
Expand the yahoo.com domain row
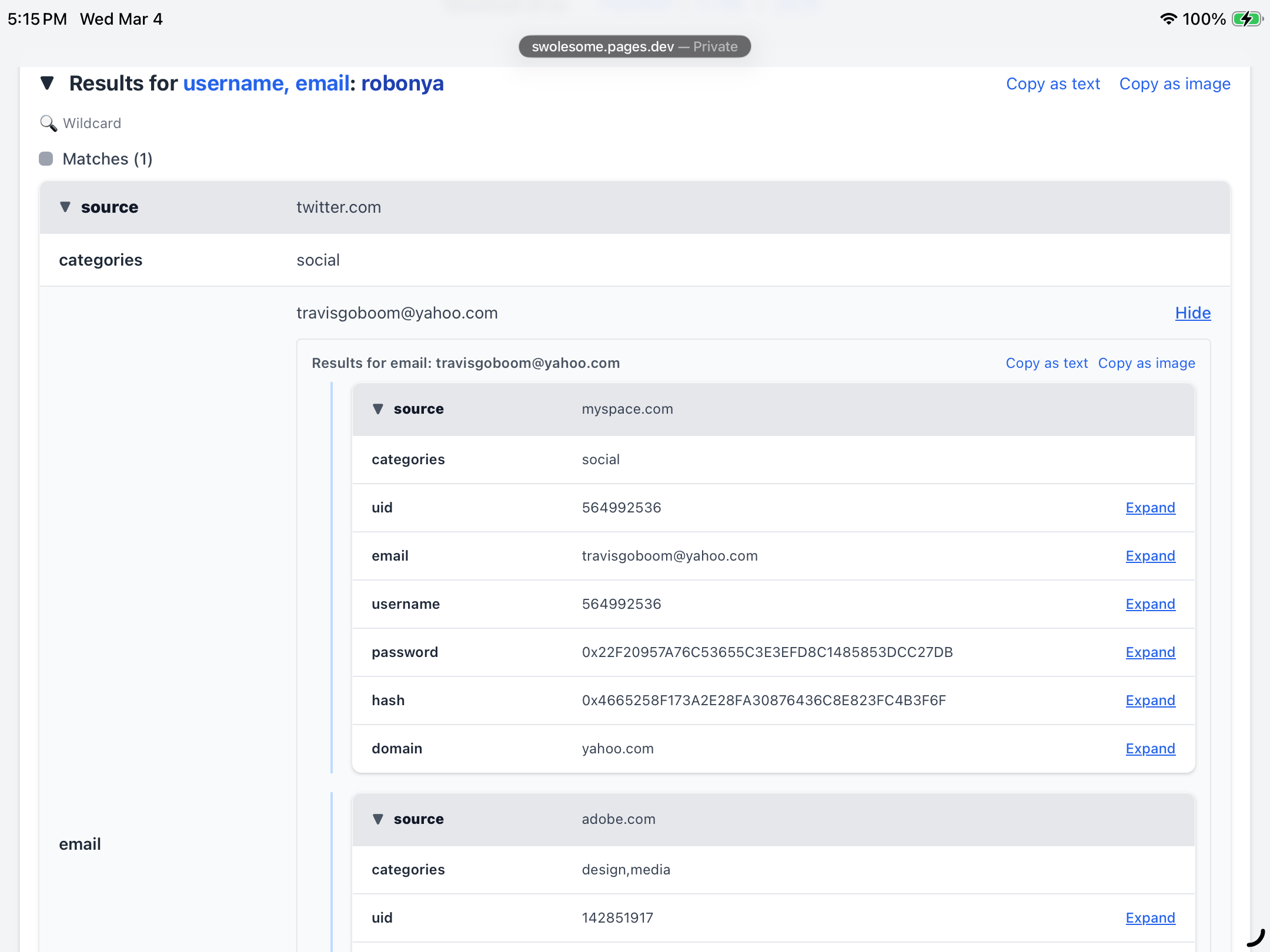pos(1149,749)
